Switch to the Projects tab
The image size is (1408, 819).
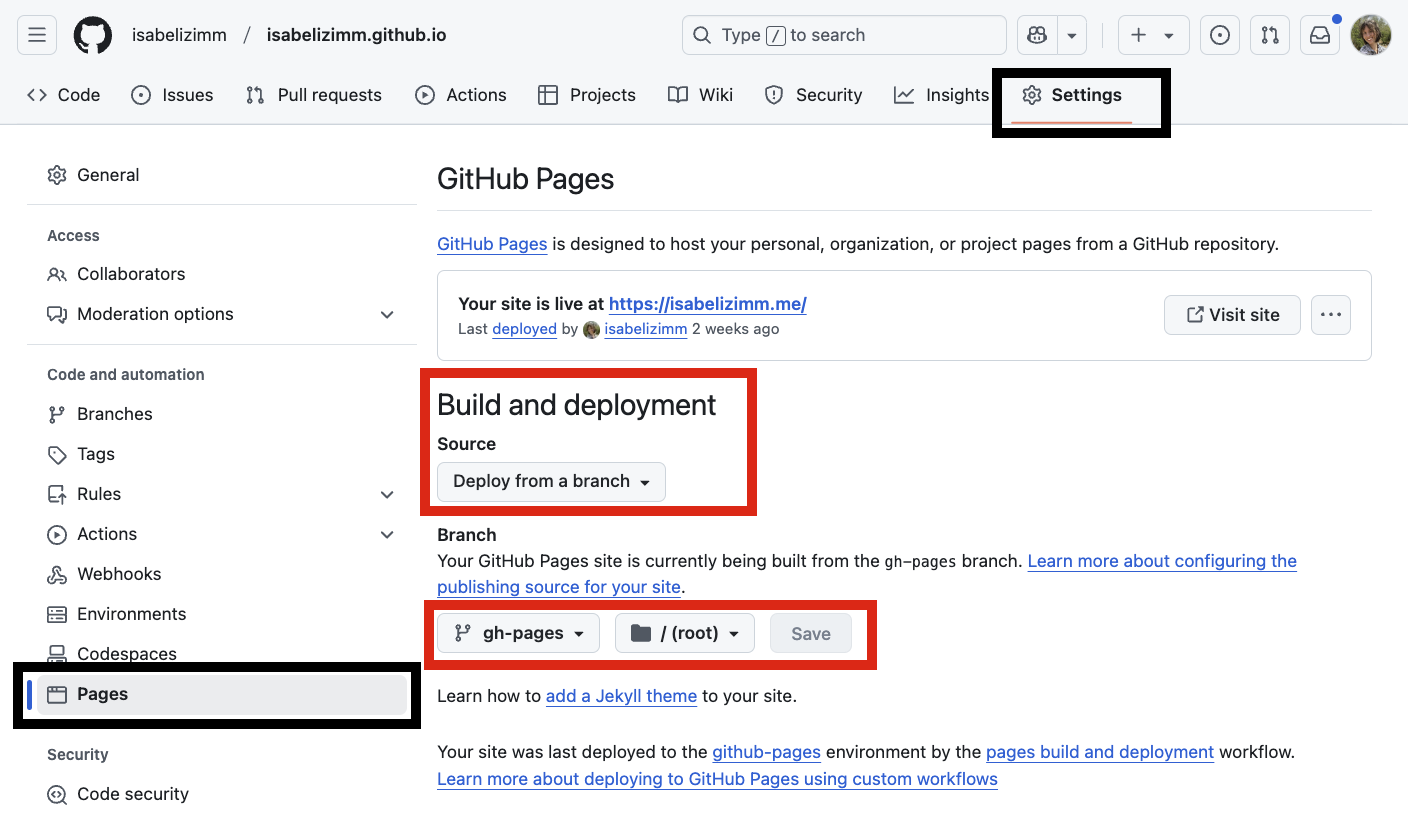point(587,95)
